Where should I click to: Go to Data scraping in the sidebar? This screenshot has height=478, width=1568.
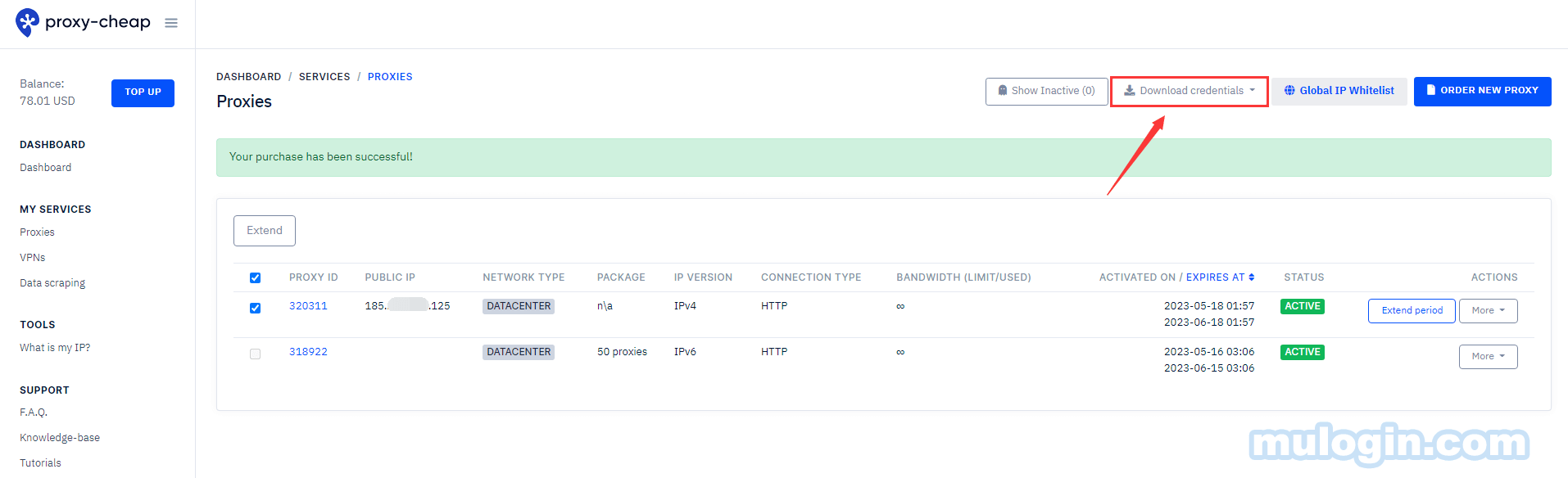pos(52,282)
